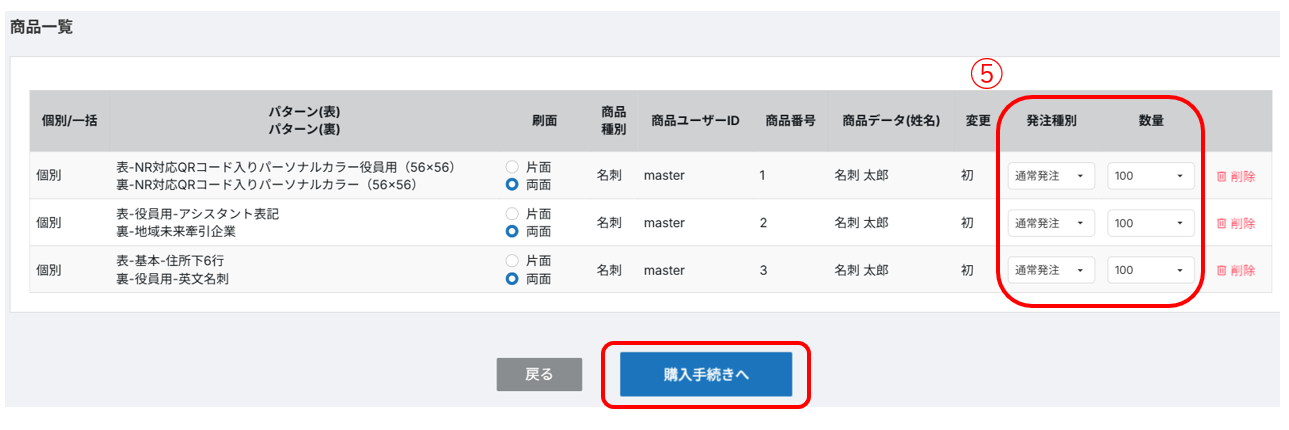The height and width of the screenshot is (430, 1289).
Task: Select 片面 for the 基本-住所下6行 row
Action: (513, 261)
